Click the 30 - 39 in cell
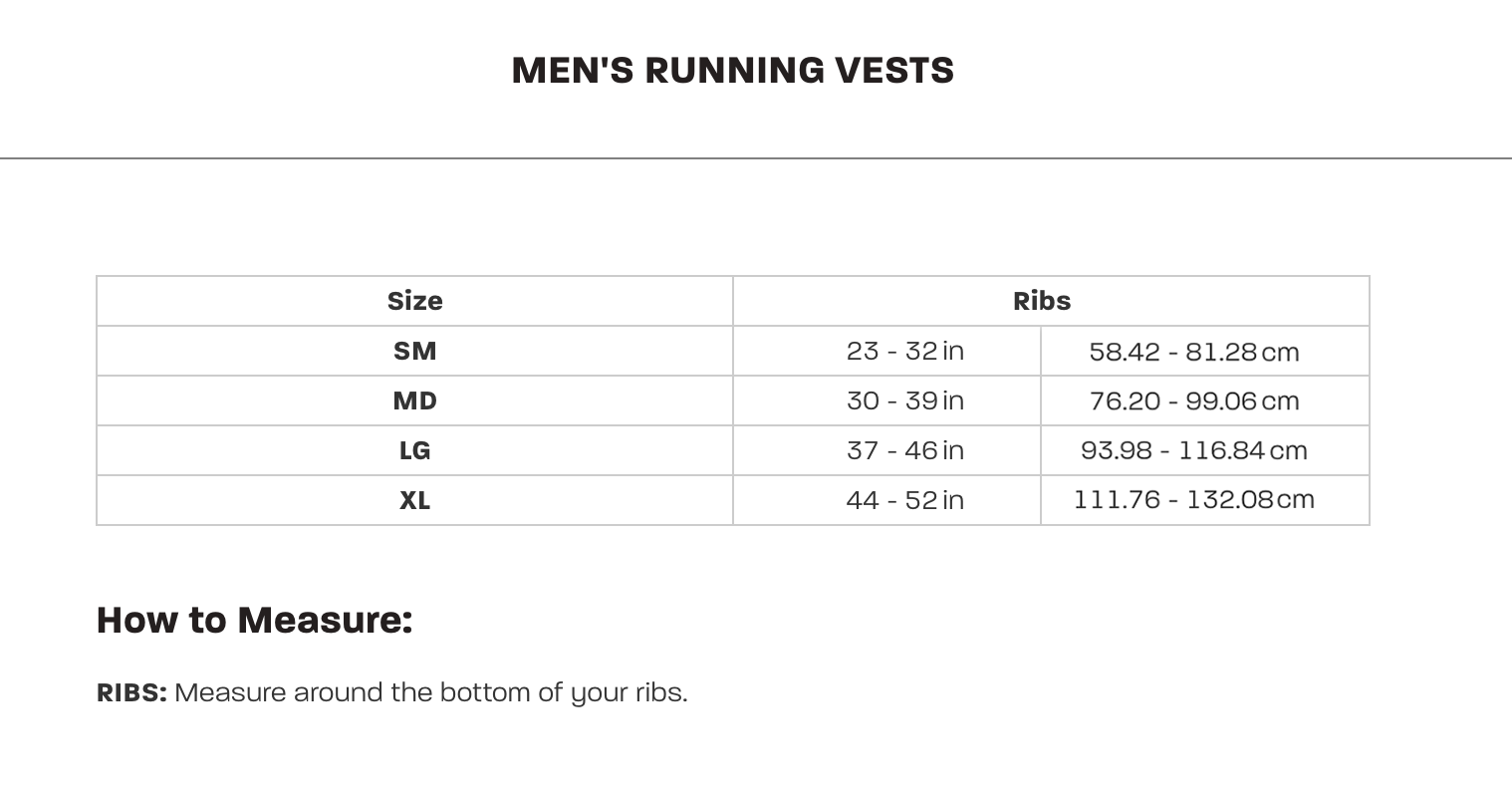 pos(904,400)
